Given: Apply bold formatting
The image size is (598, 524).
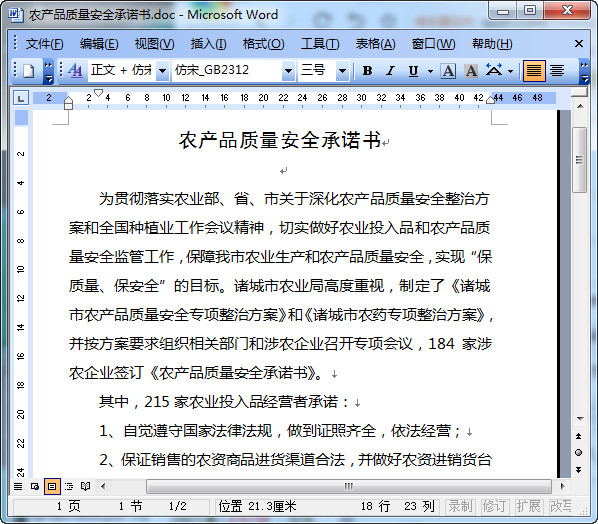Looking at the screenshot, I should pos(367,71).
